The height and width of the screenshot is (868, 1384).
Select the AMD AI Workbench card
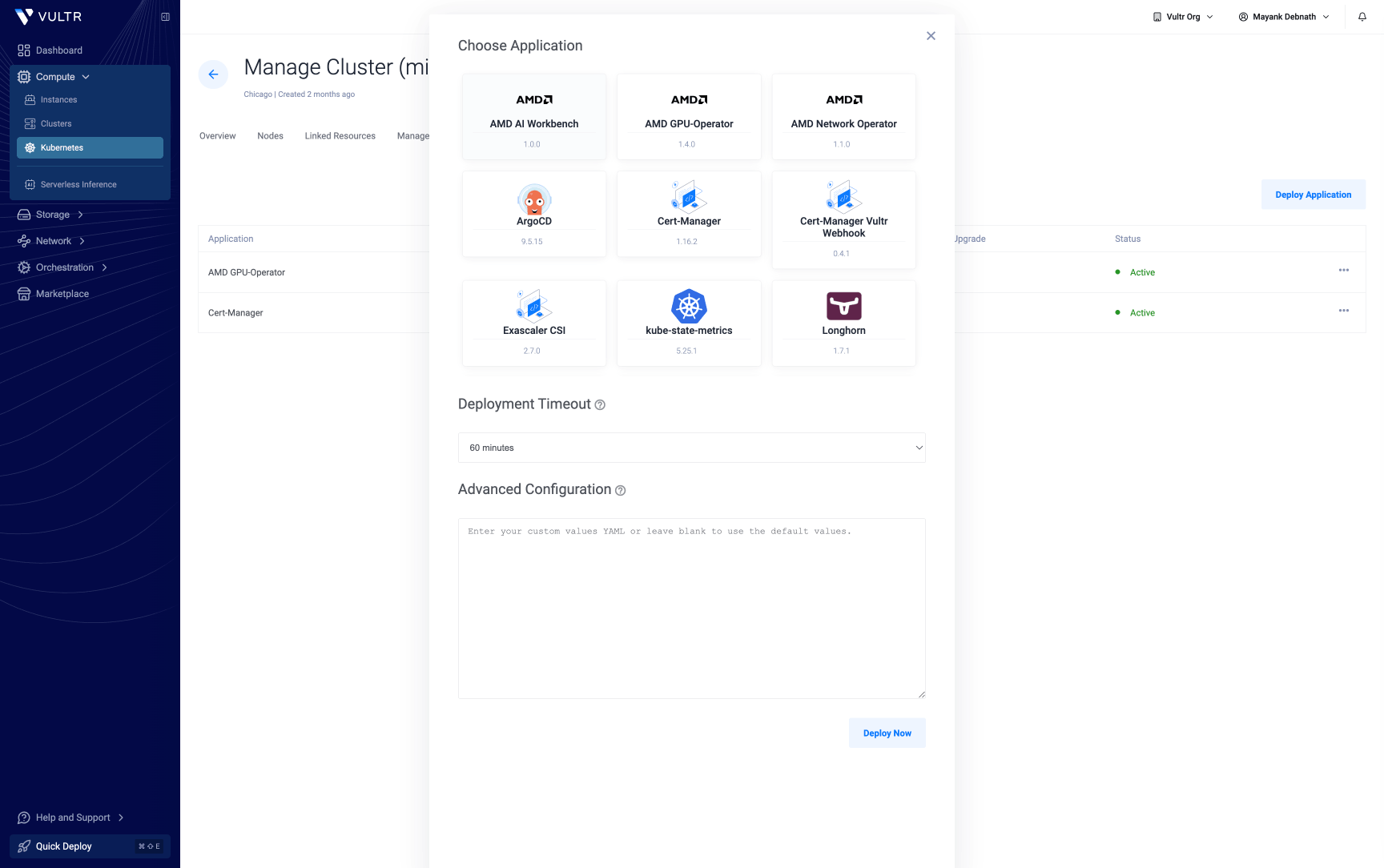[534, 117]
